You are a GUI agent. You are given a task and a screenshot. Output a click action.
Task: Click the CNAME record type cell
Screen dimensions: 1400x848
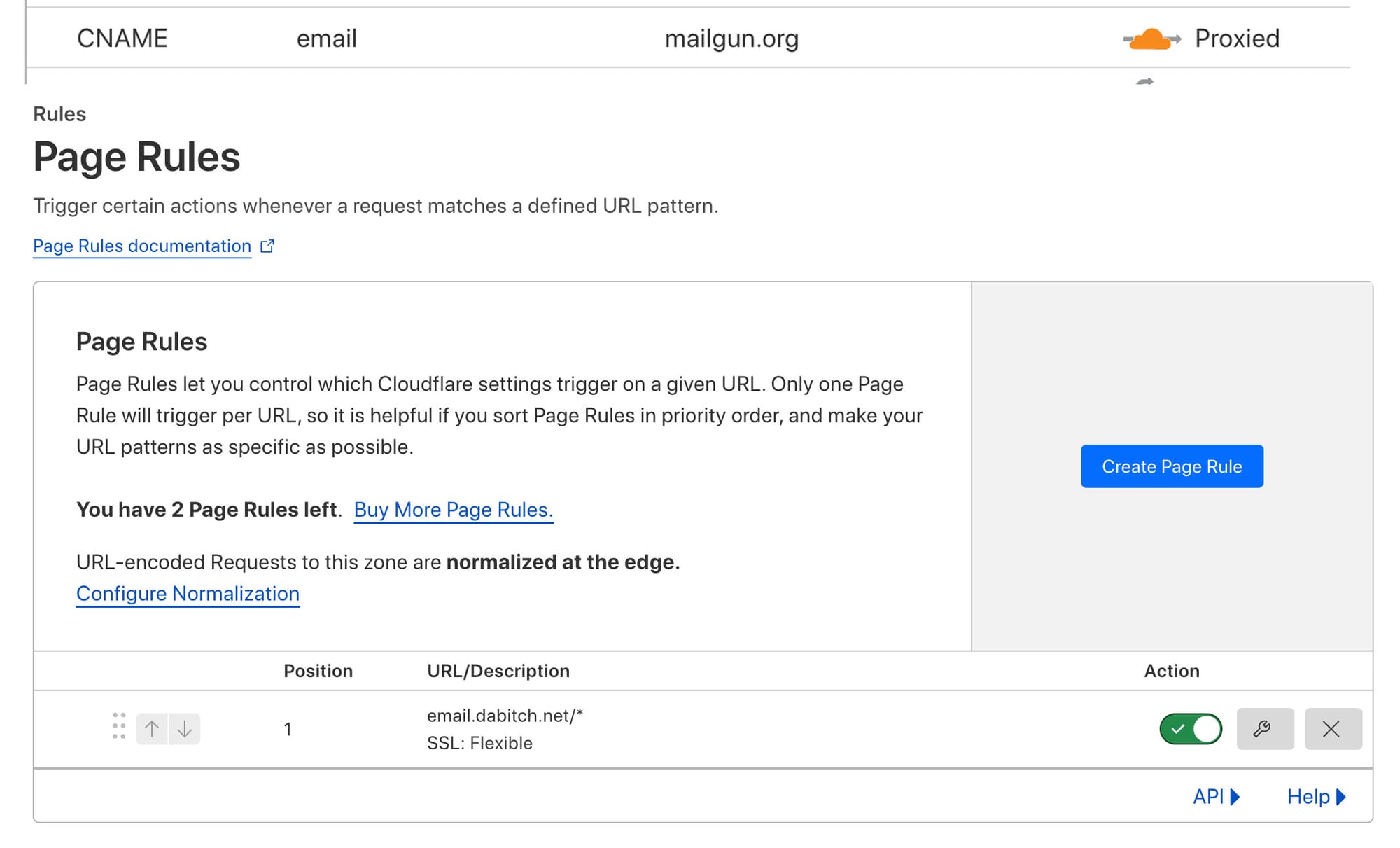pos(122,39)
